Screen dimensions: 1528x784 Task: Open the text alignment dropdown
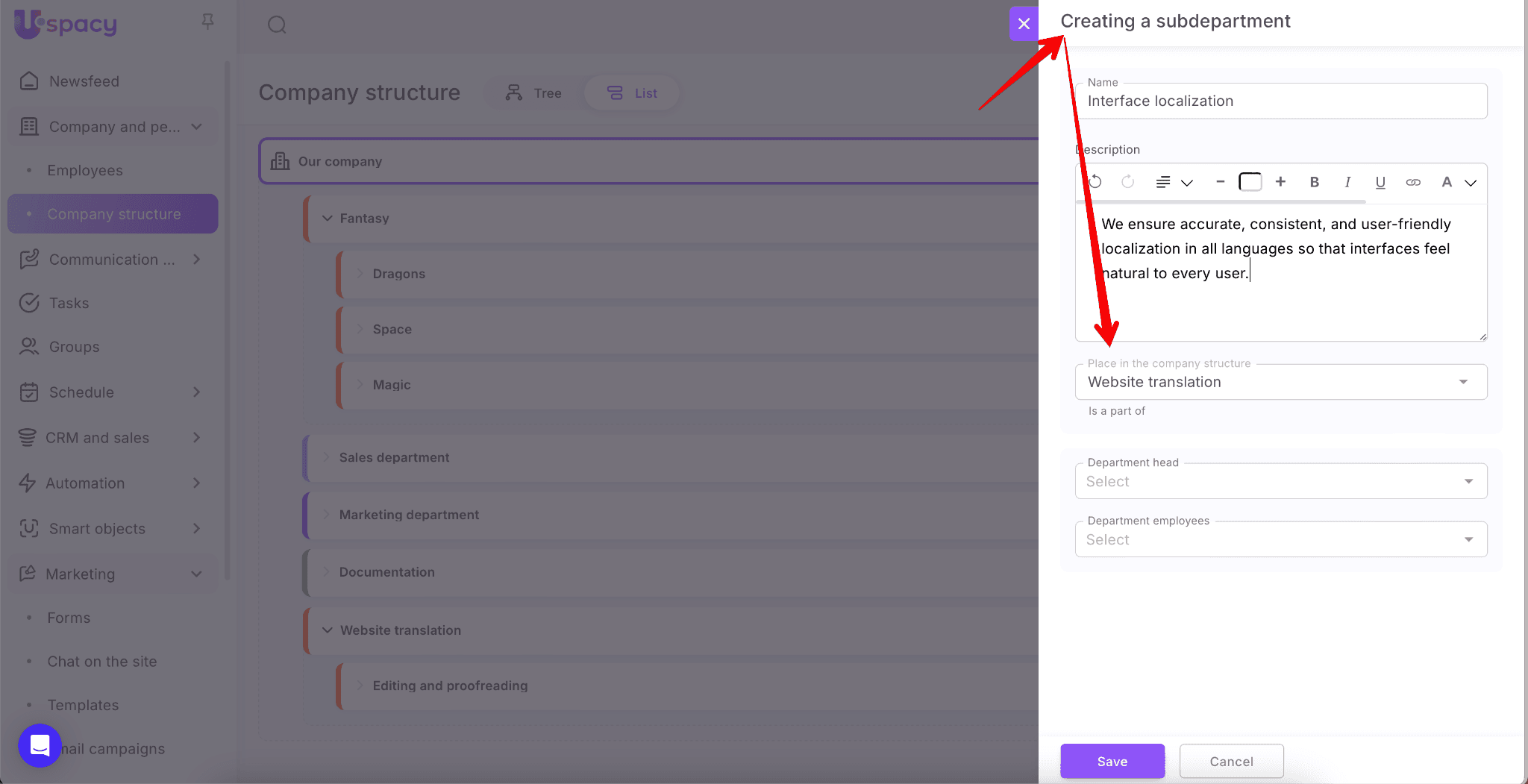pyautogui.click(x=1174, y=182)
